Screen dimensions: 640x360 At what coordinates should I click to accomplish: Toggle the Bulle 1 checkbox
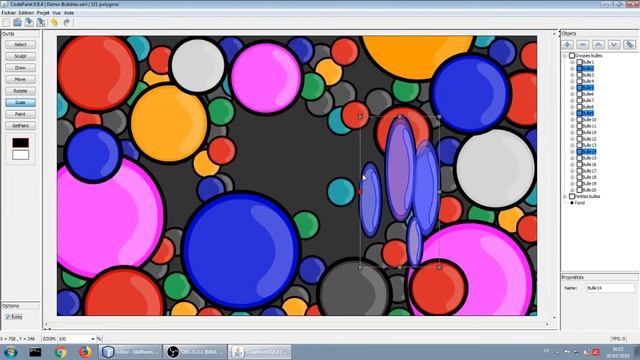580,62
